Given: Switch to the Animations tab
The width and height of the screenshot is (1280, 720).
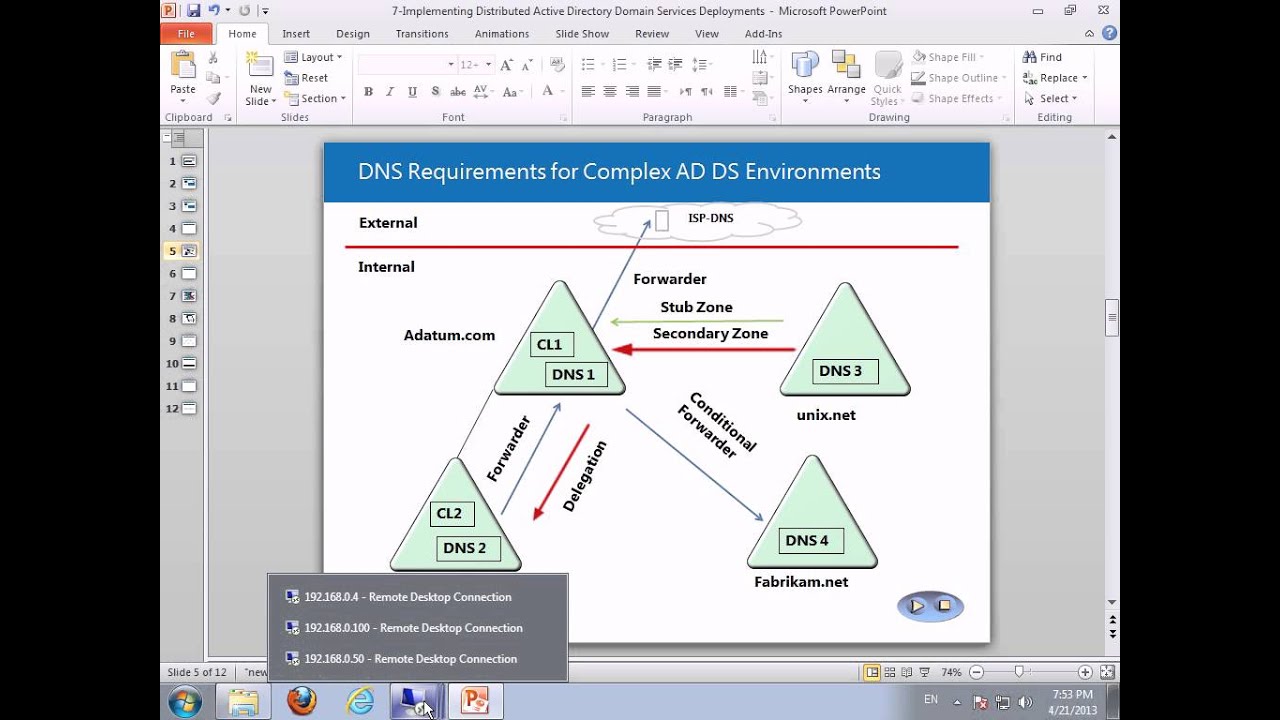Looking at the screenshot, I should 502,33.
